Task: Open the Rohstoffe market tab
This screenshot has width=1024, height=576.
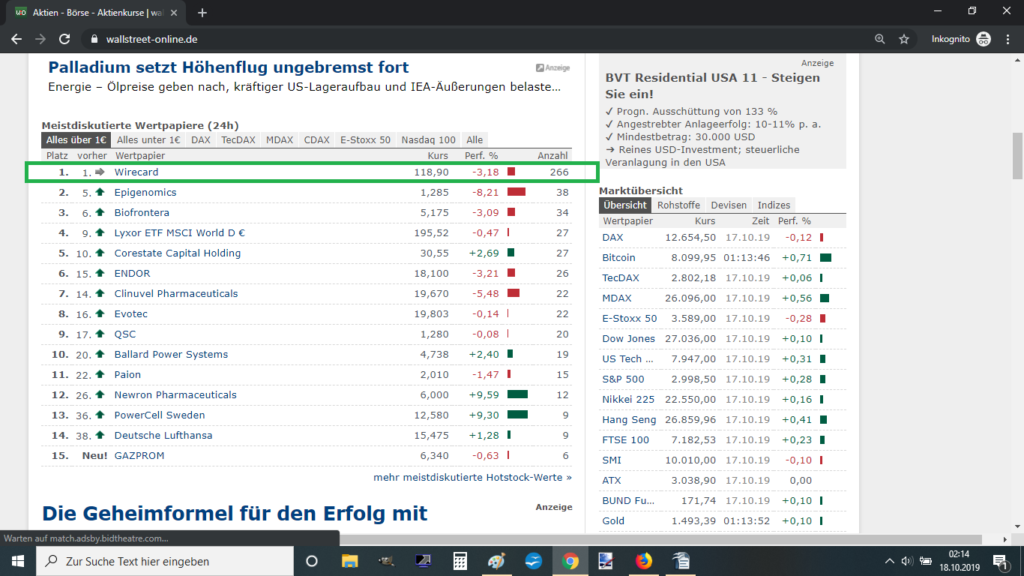Action: 679,205
